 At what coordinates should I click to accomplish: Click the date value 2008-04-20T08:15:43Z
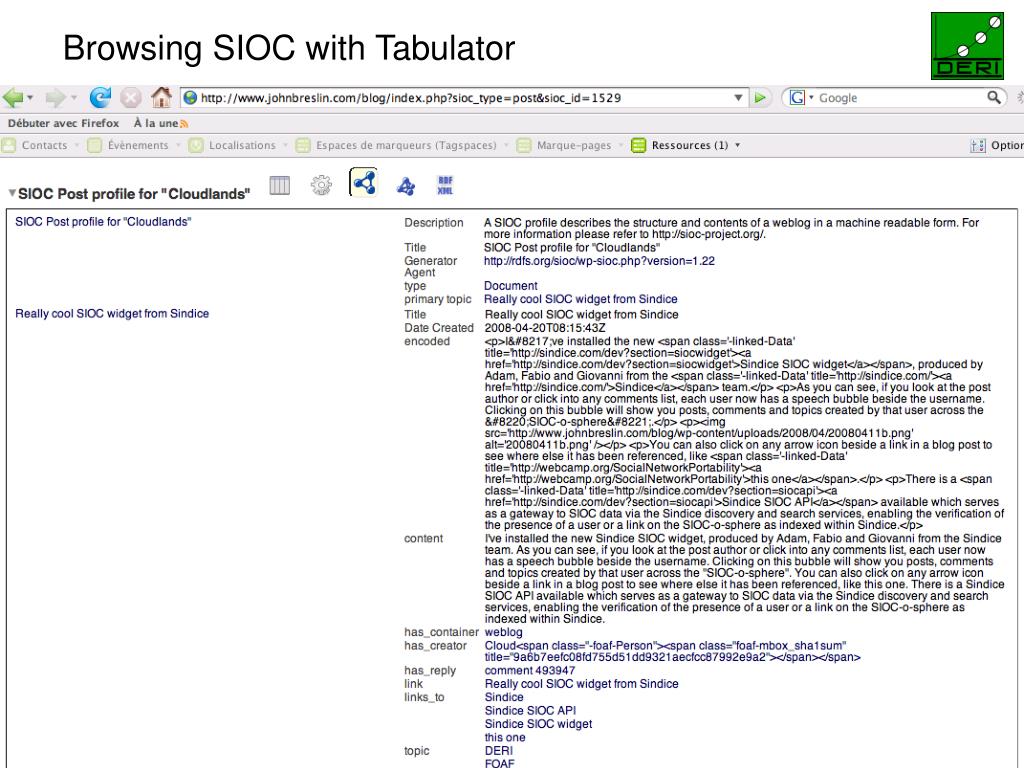point(545,328)
